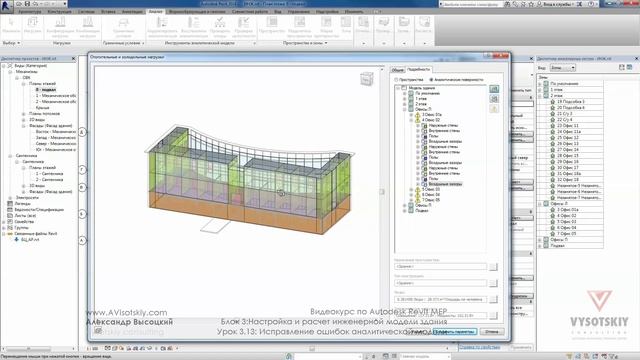The height and width of the screenshot is (360, 640).
Task: Expand Подвал node in system browser
Action: point(540,246)
